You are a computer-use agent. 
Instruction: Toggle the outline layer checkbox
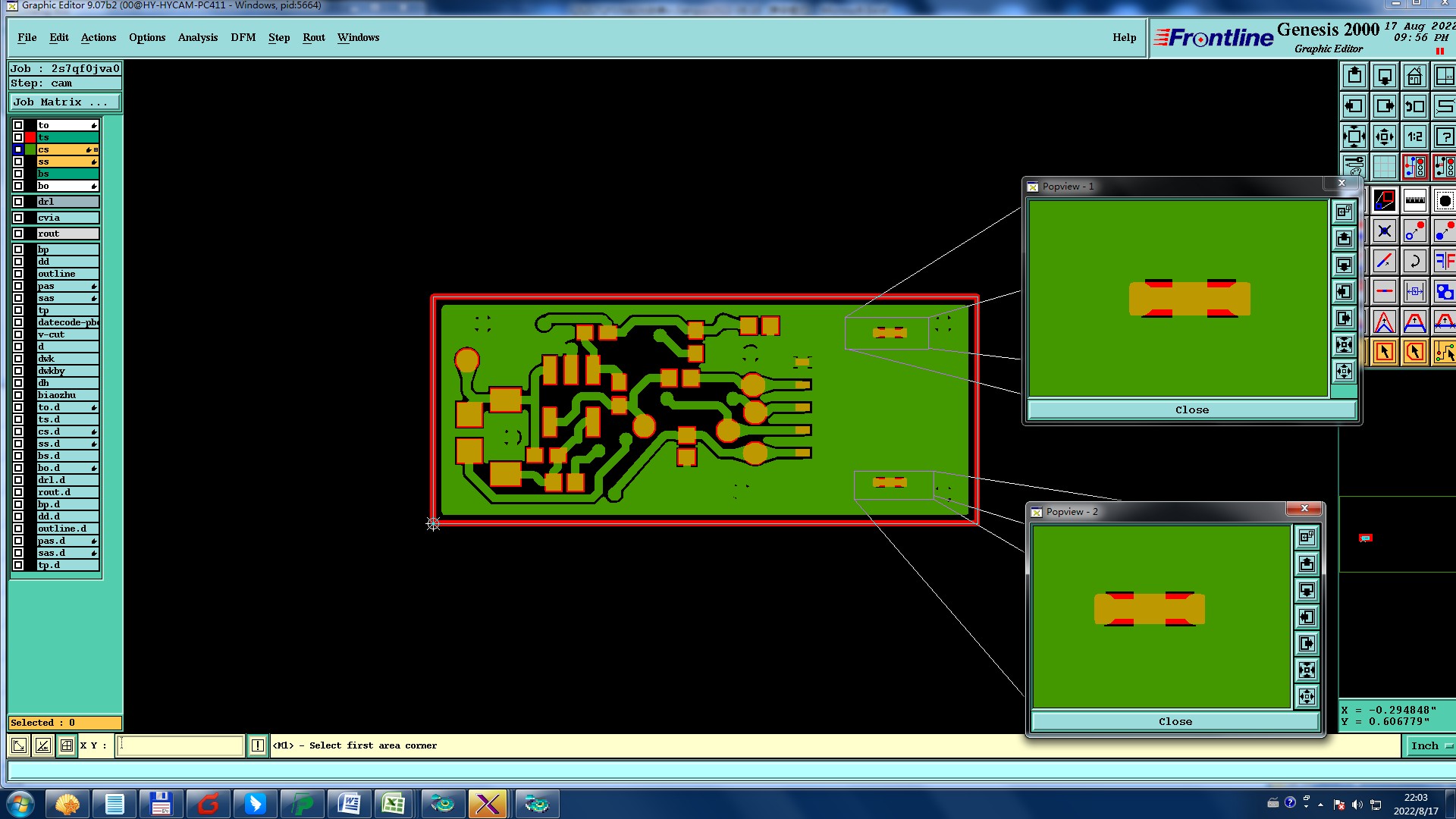pyautogui.click(x=18, y=274)
